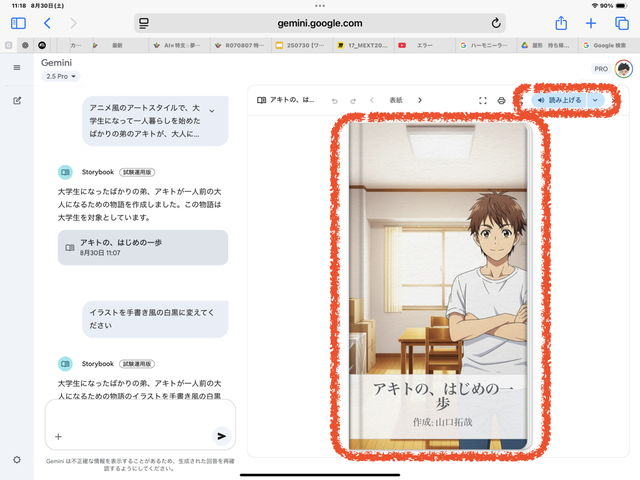Viewport: 640px width, 480px height.
Task: Switch to the ハーモニーラ browser tab
Action: tap(486, 45)
